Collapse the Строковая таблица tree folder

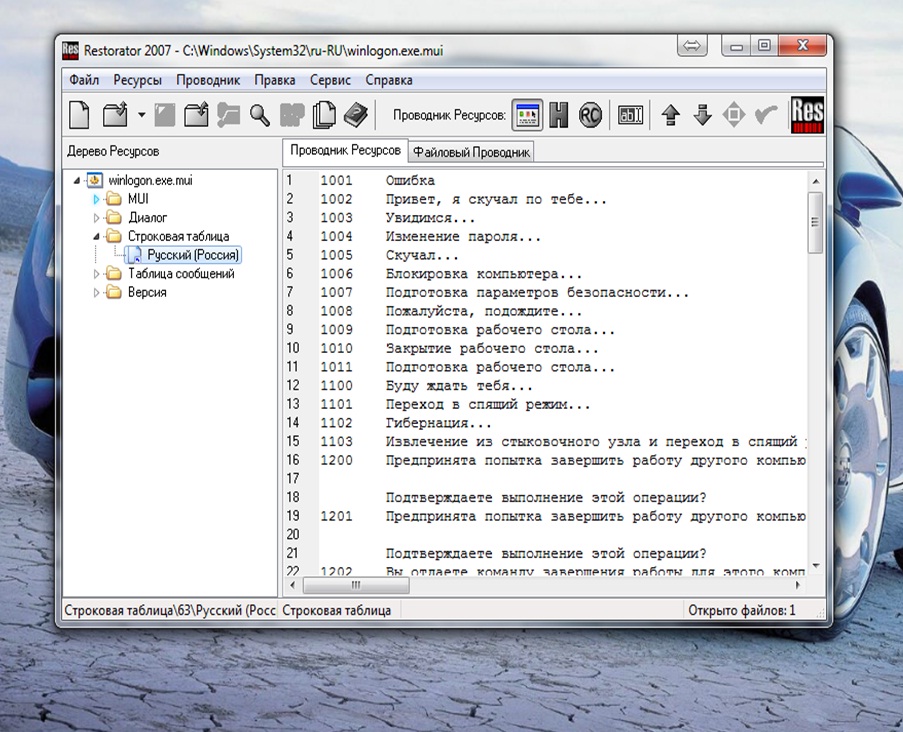[97, 236]
